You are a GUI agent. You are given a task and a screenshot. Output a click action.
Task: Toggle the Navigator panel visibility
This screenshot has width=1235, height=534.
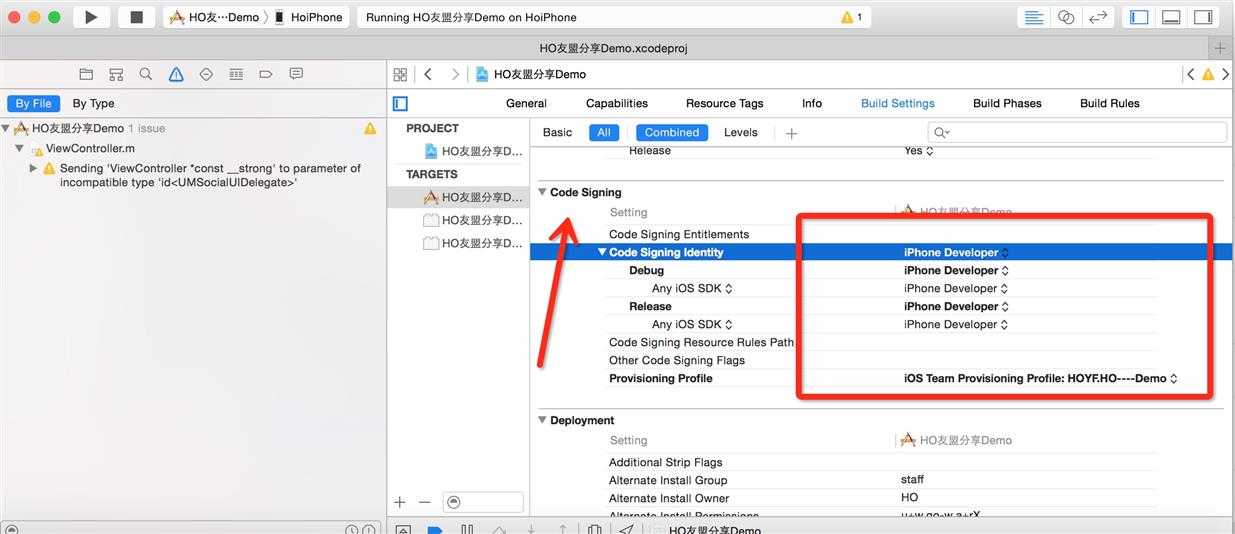click(1139, 17)
